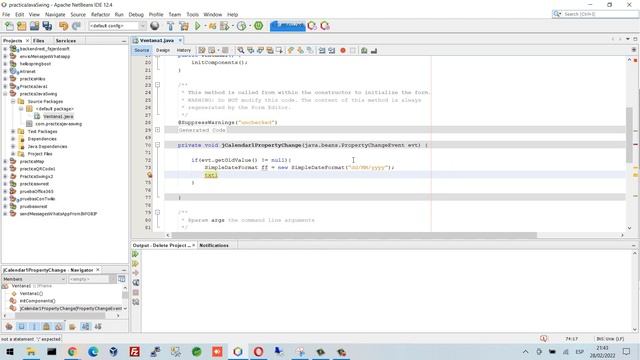
Task: Toggle Show Non-Public Members filter in Navigator
Action: [47, 327]
